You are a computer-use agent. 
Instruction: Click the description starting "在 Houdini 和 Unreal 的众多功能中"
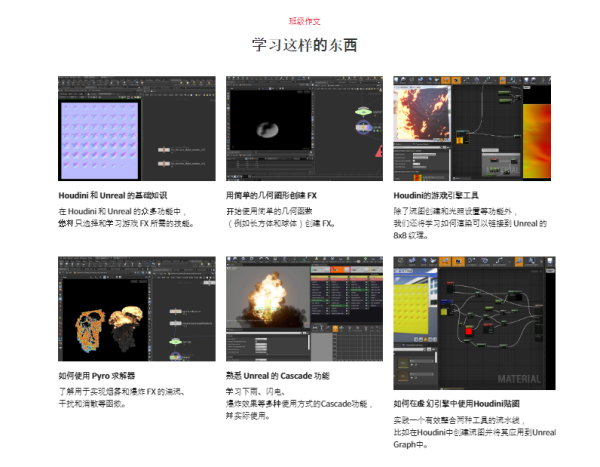126,217
